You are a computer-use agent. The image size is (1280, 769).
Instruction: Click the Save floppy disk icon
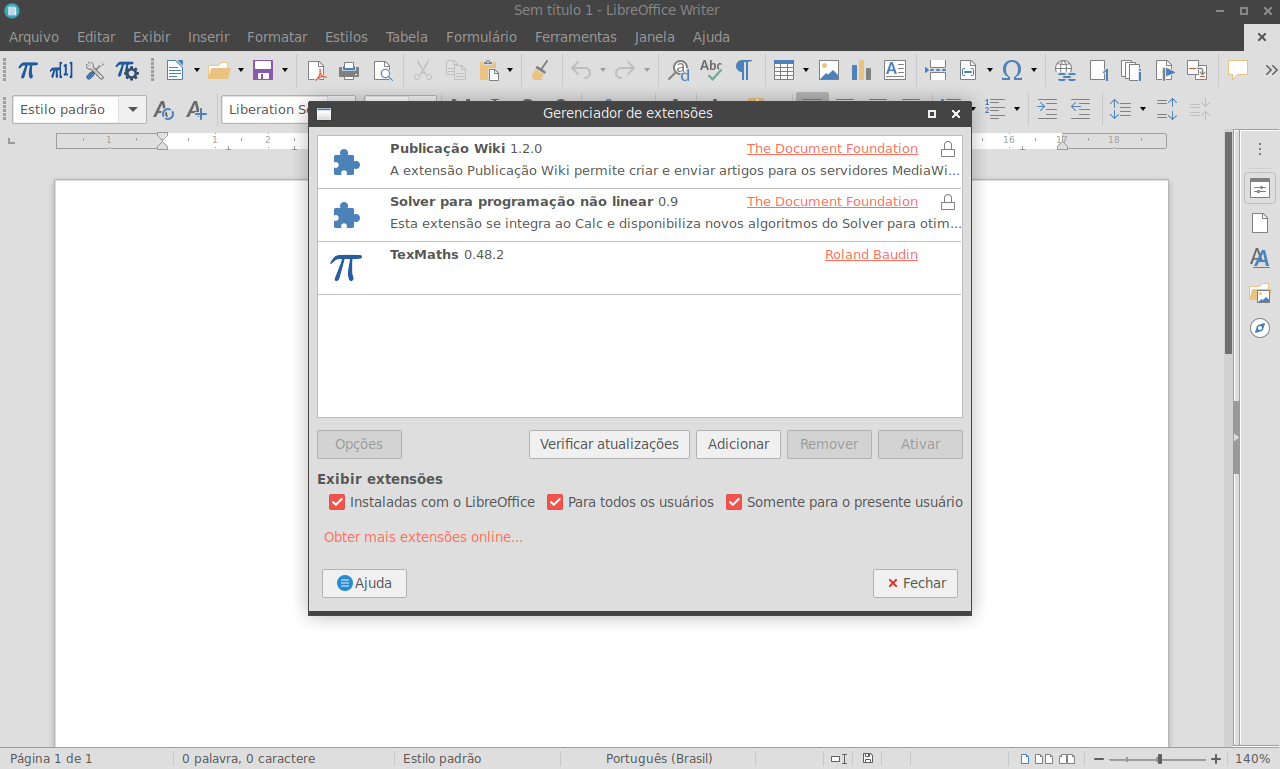(263, 70)
